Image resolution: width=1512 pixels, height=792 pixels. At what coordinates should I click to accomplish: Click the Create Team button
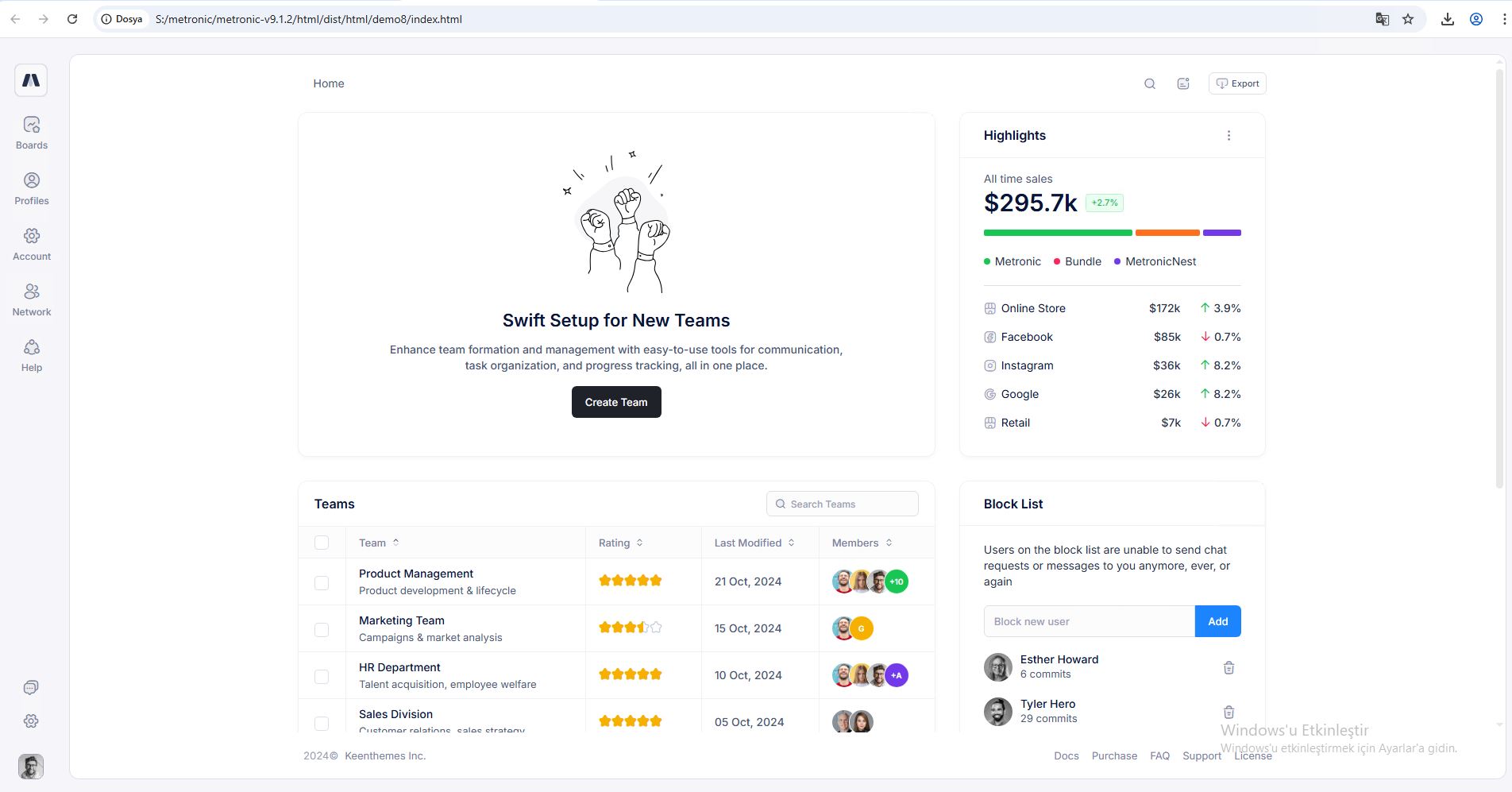(x=616, y=402)
